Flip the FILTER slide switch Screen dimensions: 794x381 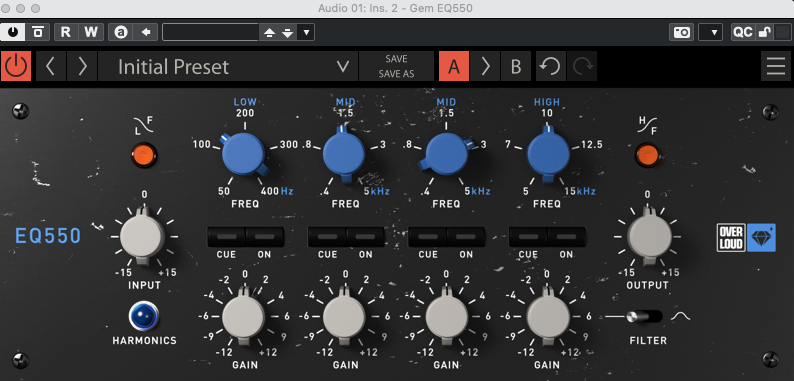[x=644, y=317]
